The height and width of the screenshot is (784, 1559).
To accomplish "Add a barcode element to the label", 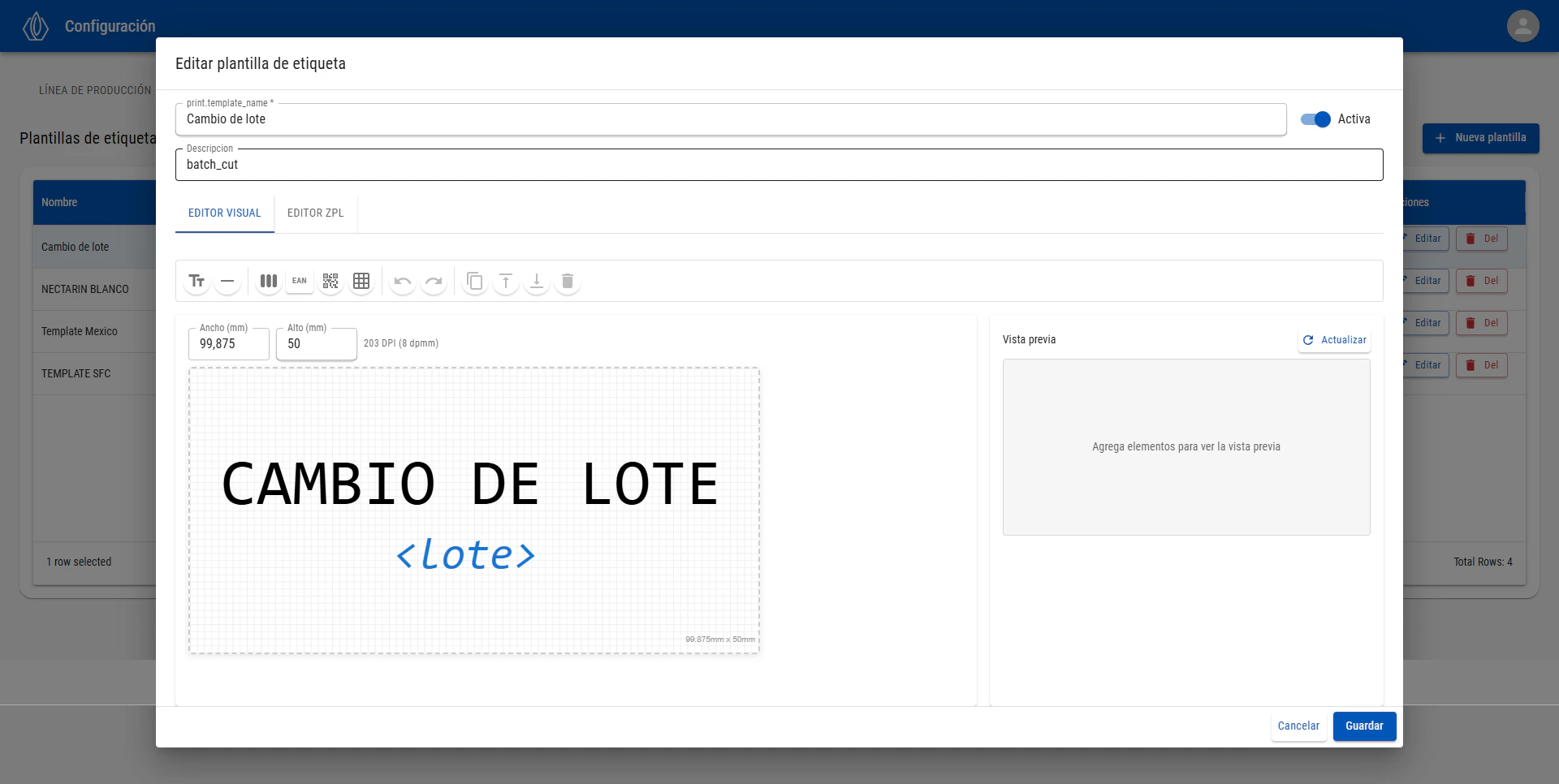I will [x=268, y=281].
